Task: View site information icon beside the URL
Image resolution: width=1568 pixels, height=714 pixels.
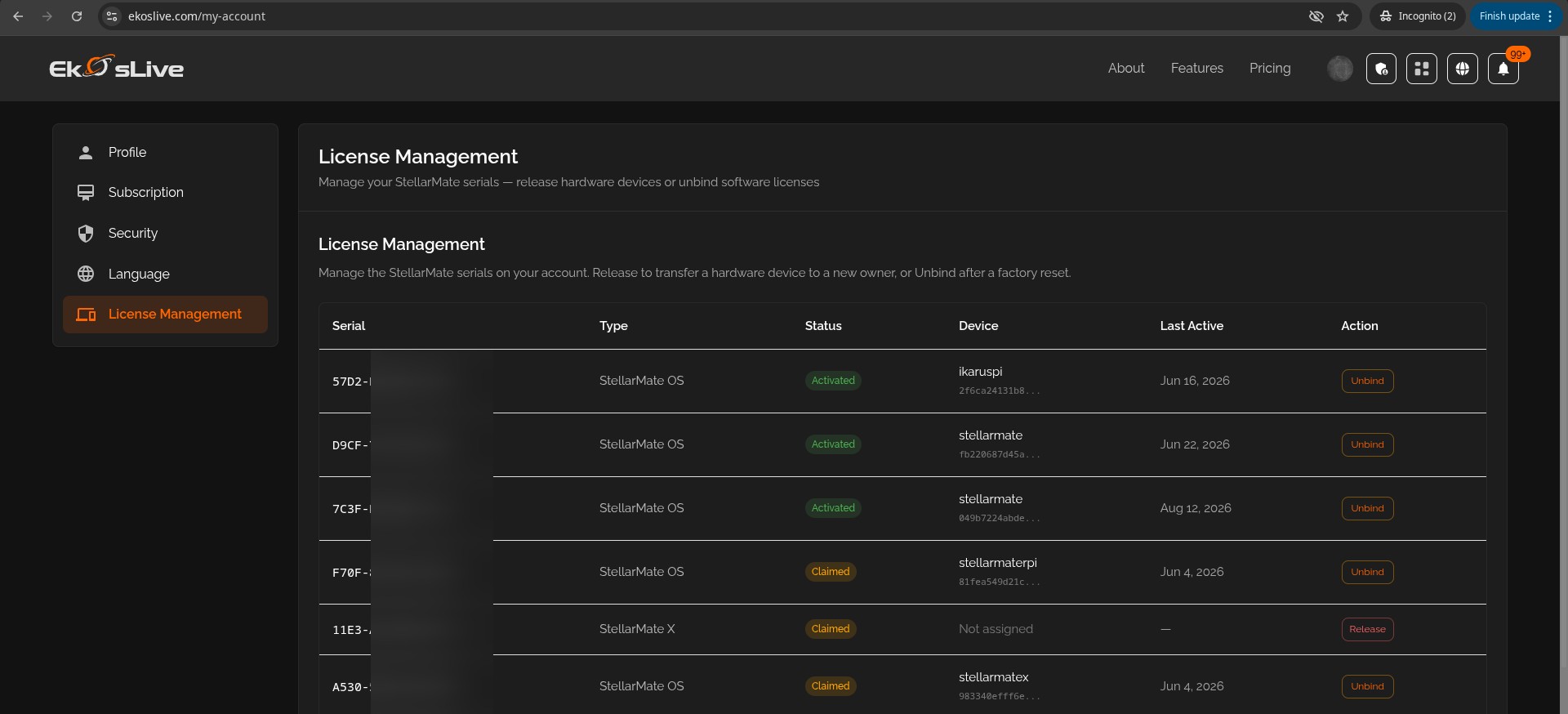Action: (x=113, y=16)
